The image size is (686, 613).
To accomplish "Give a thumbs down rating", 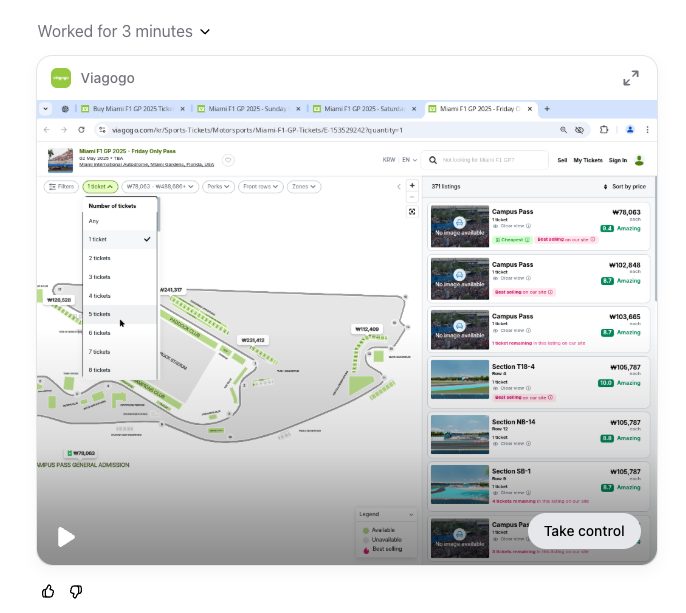I will point(76,592).
